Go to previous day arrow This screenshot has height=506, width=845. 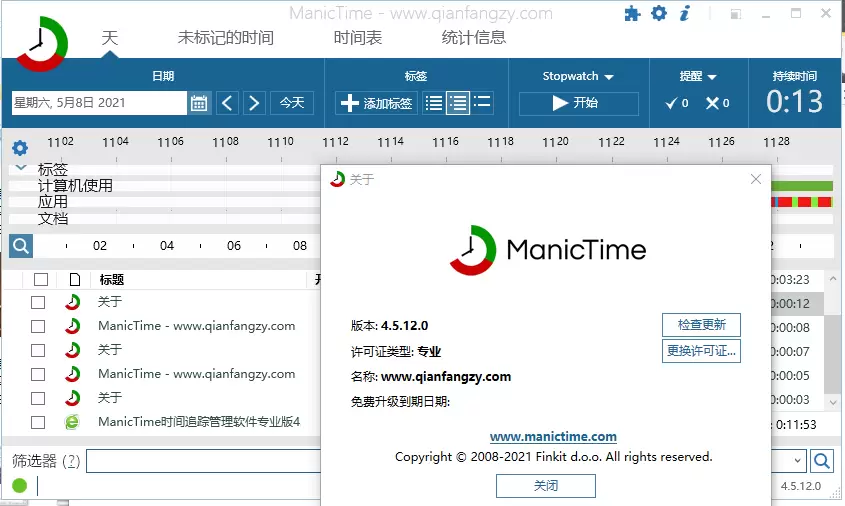point(227,102)
